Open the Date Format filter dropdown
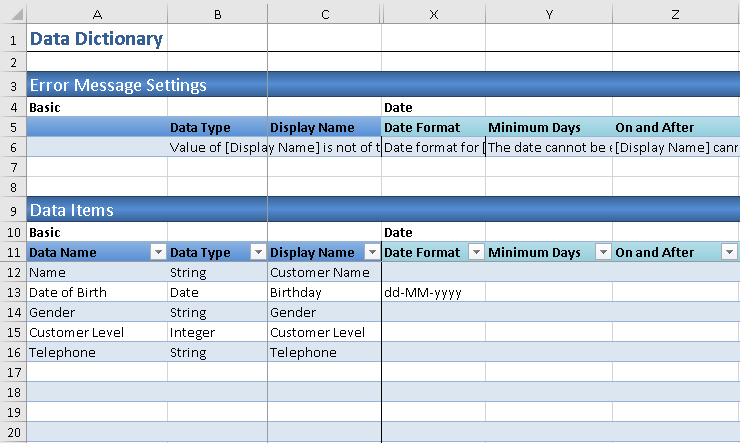 point(475,253)
